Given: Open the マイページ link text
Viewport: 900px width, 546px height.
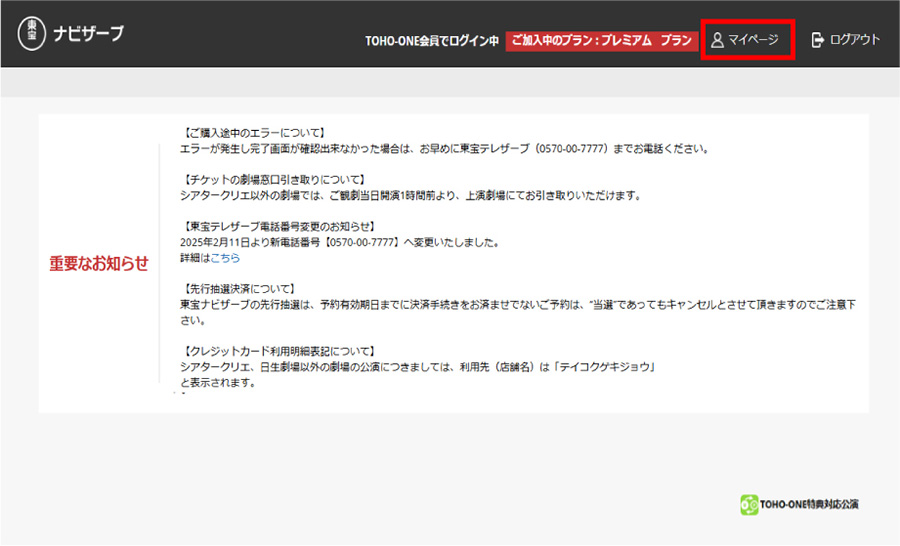Looking at the screenshot, I should tap(753, 40).
